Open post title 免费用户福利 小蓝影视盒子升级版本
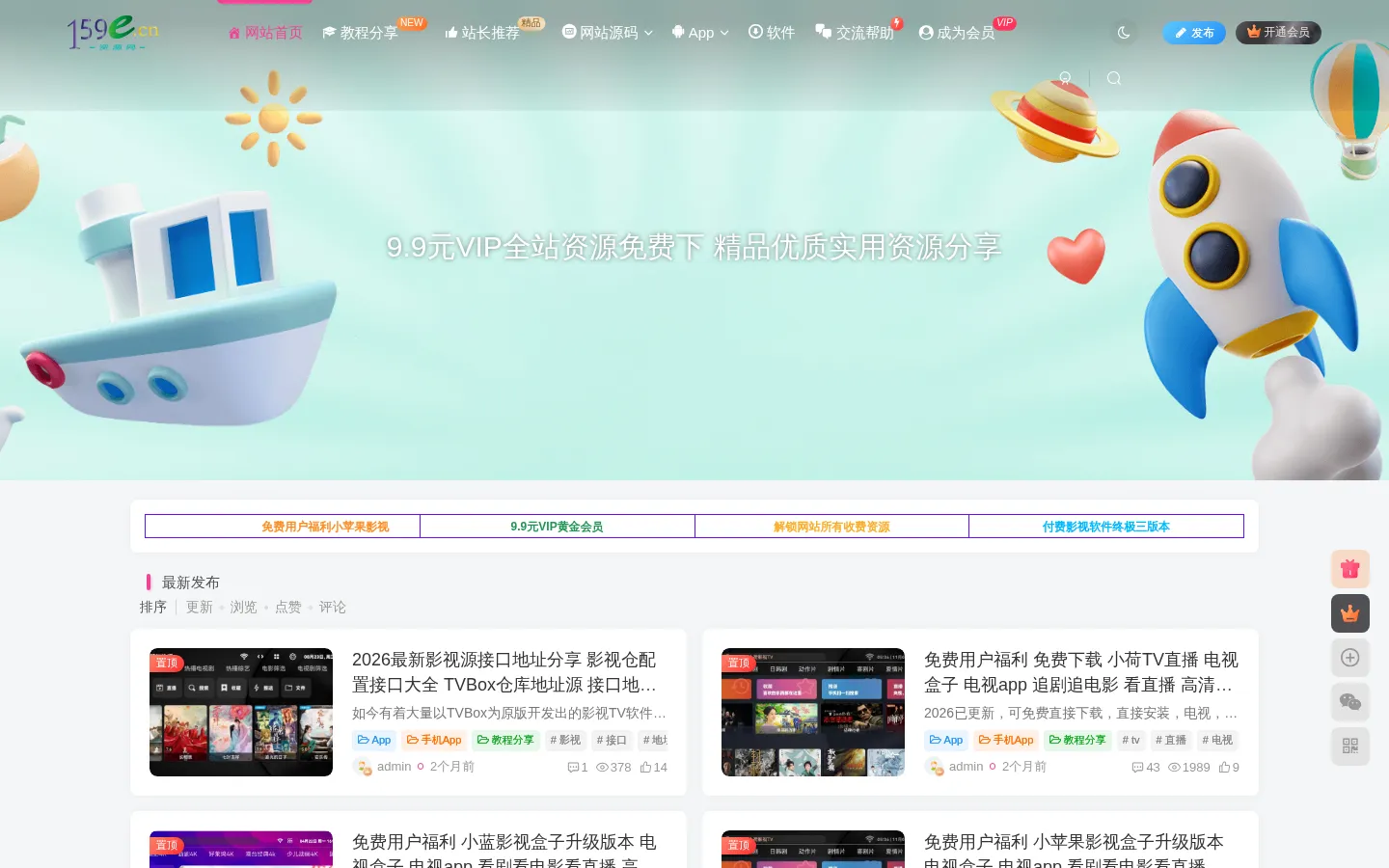Screen dimensions: 1389x868 (505, 850)
